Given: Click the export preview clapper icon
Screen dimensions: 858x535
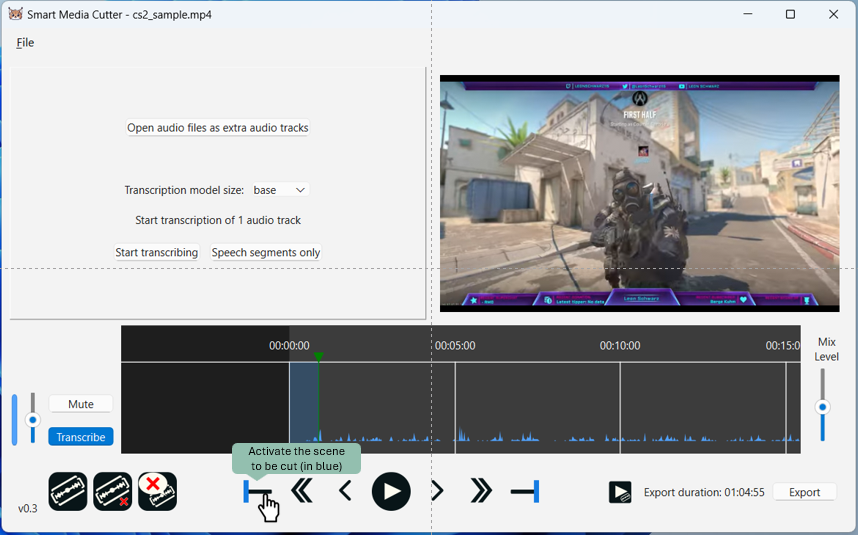Looking at the screenshot, I should point(620,492).
